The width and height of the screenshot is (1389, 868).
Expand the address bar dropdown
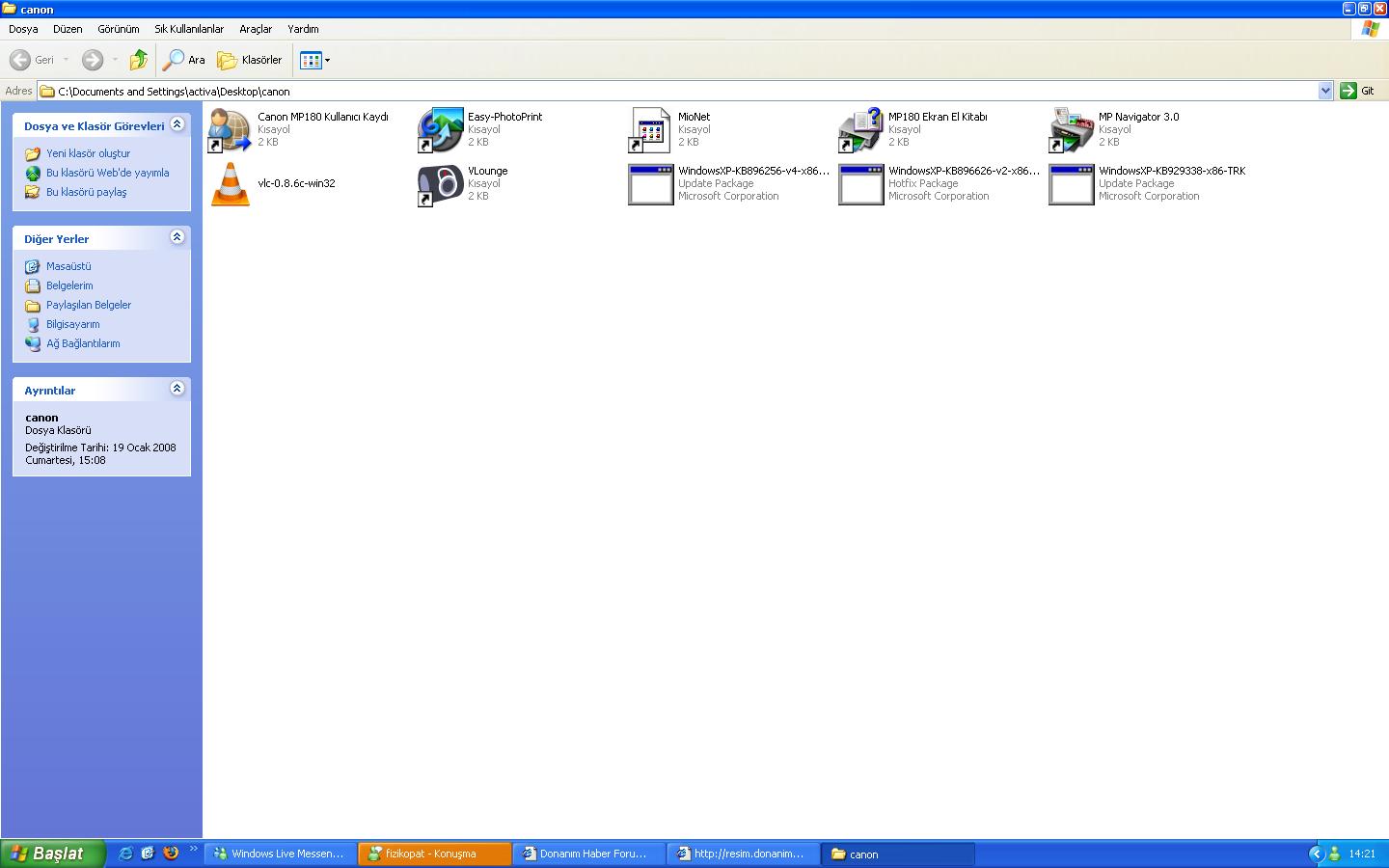(1325, 91)
